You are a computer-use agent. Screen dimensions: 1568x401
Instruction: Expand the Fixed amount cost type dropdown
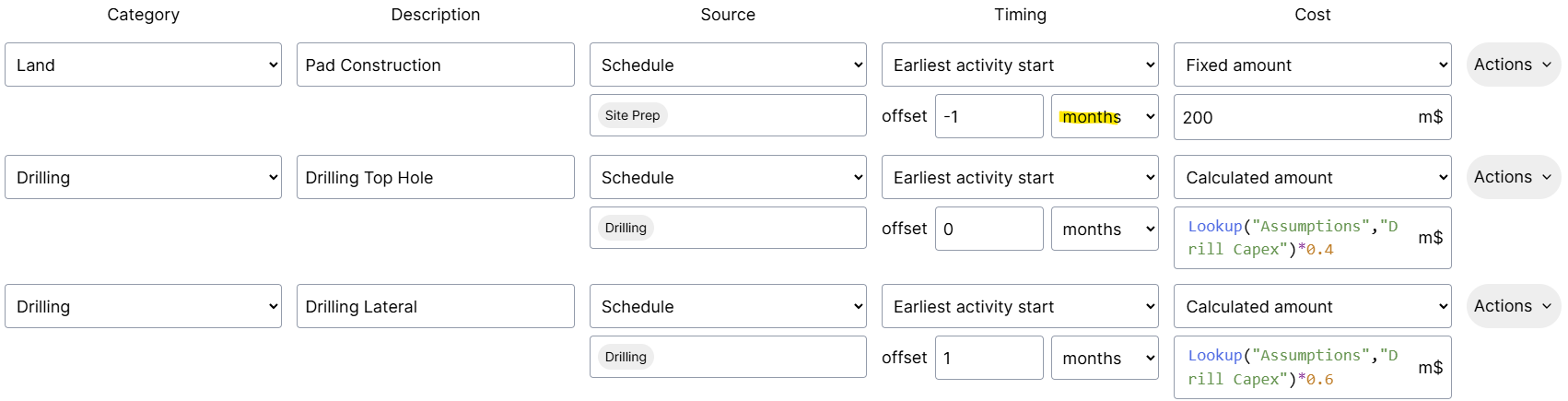pos(1312,65)
